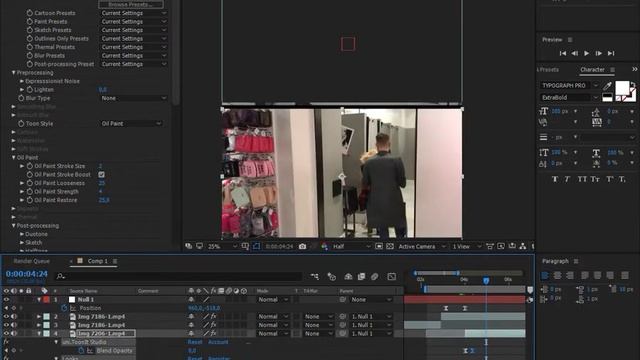640x360 pixels.
Task: Click the current time 0:00:04:24 display
Action: (x=27, y=274)
